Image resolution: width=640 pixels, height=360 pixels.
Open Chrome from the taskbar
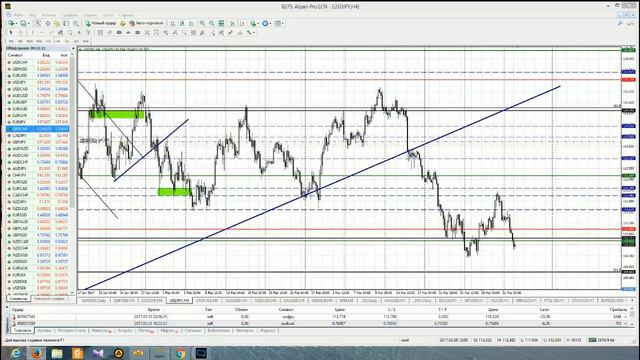(180, 353)
